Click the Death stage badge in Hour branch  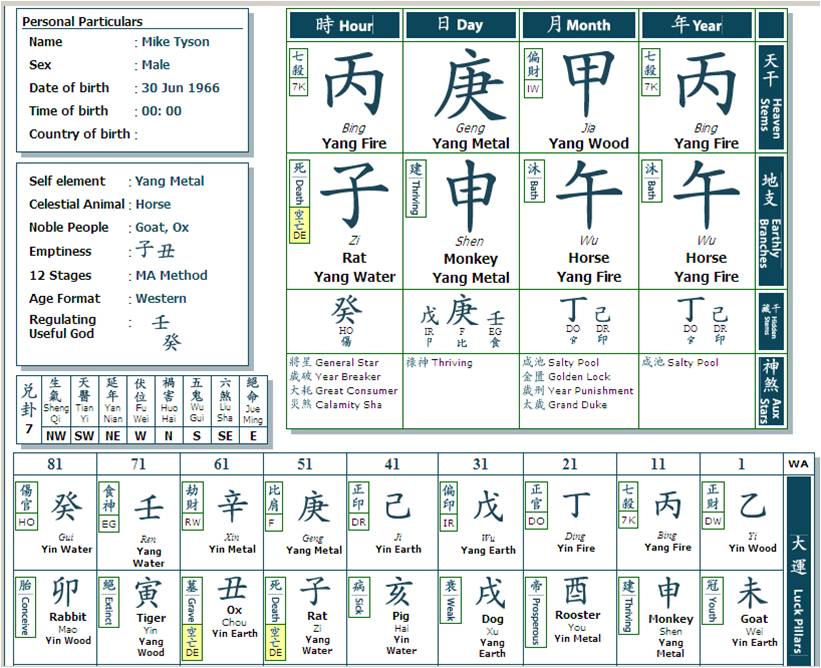coord(299,183)
